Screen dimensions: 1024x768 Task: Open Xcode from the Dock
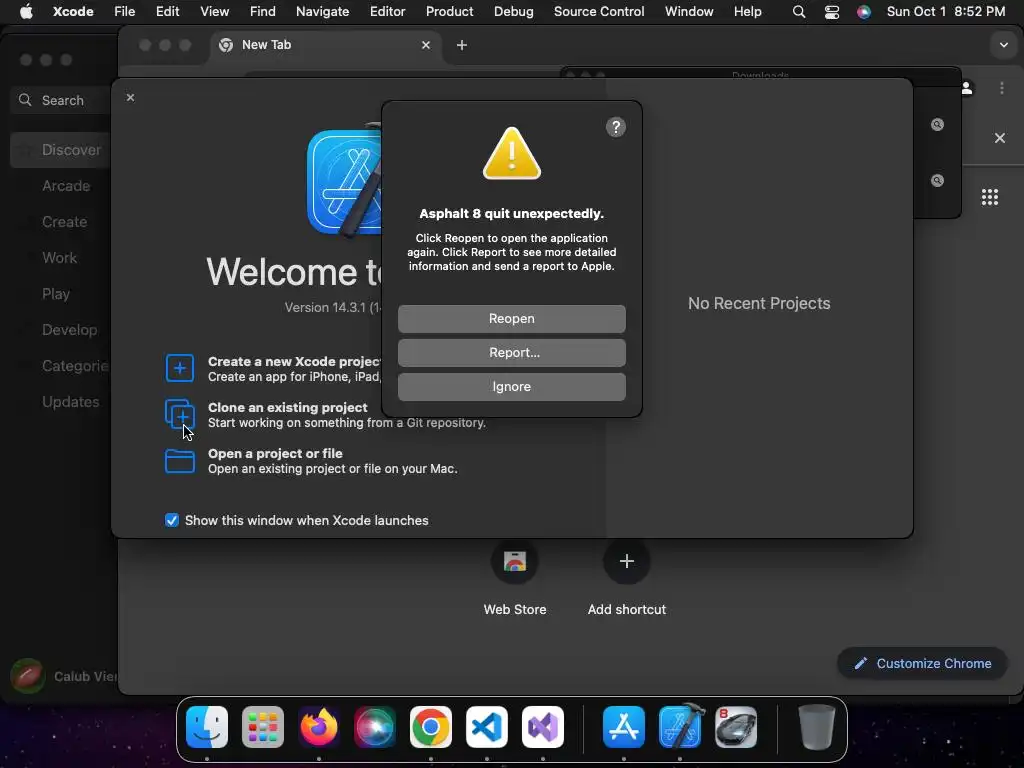pos(680,726)
